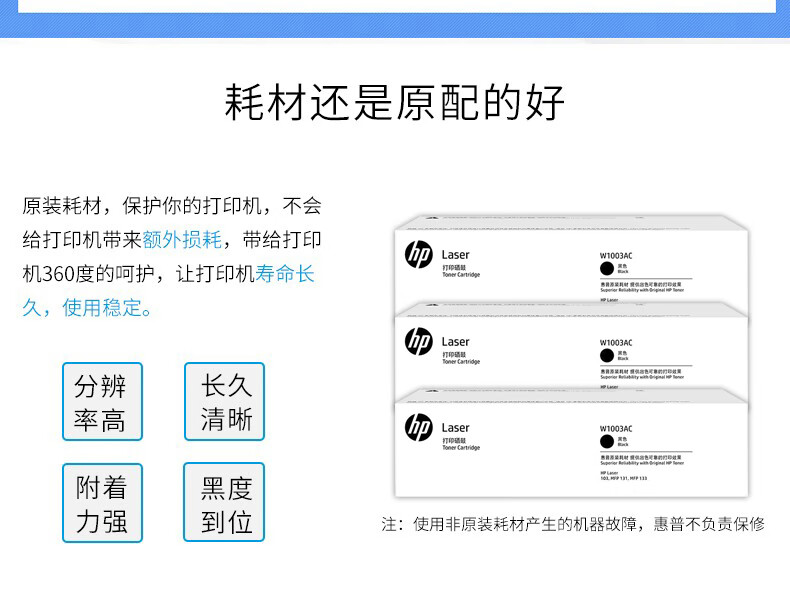Click W1003AC label on the top box
Viewport: 790px width, 608px height.
(x=616, y=255)
